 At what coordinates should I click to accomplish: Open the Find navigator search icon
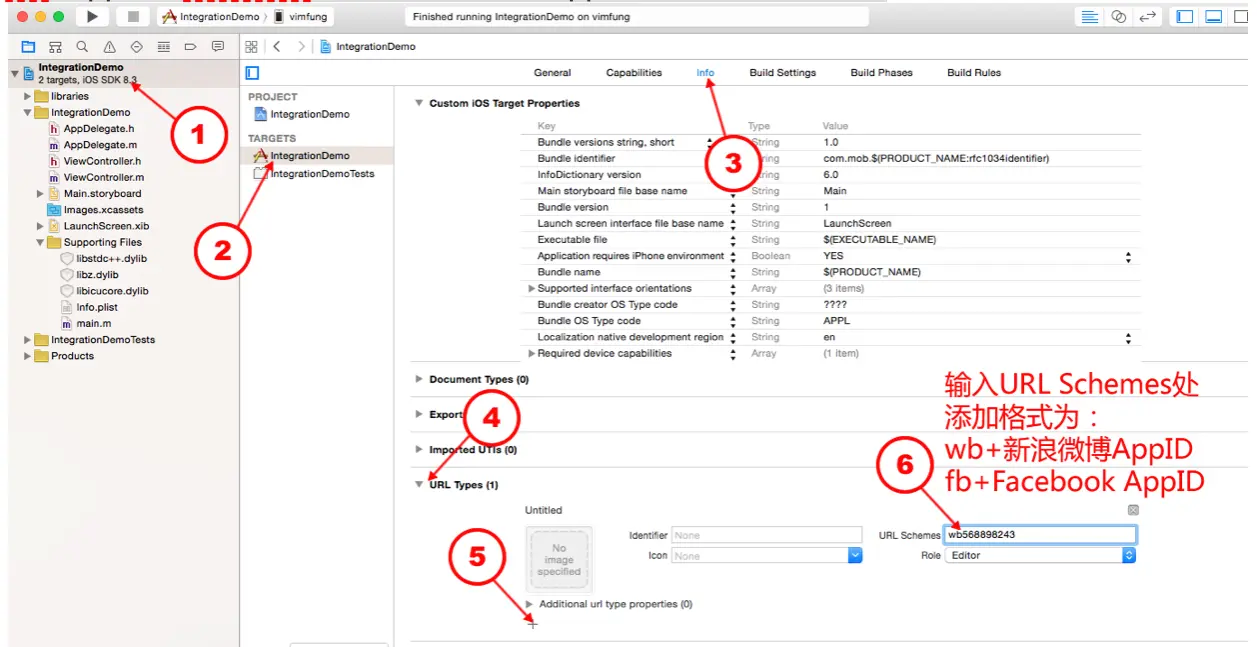click(x=82, y=47)
